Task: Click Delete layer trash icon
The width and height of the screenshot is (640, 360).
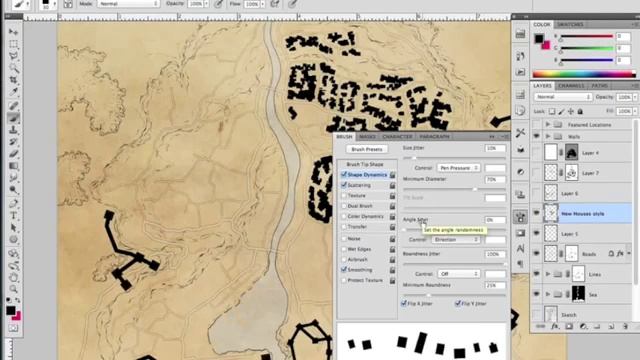Action: coord(625,326)
